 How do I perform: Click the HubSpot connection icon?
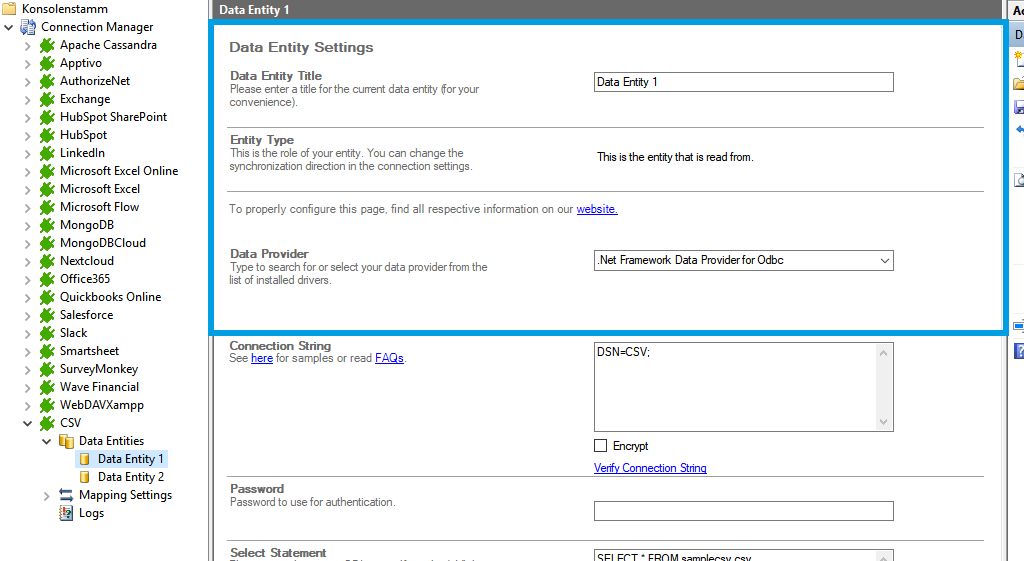coord(47,135)
